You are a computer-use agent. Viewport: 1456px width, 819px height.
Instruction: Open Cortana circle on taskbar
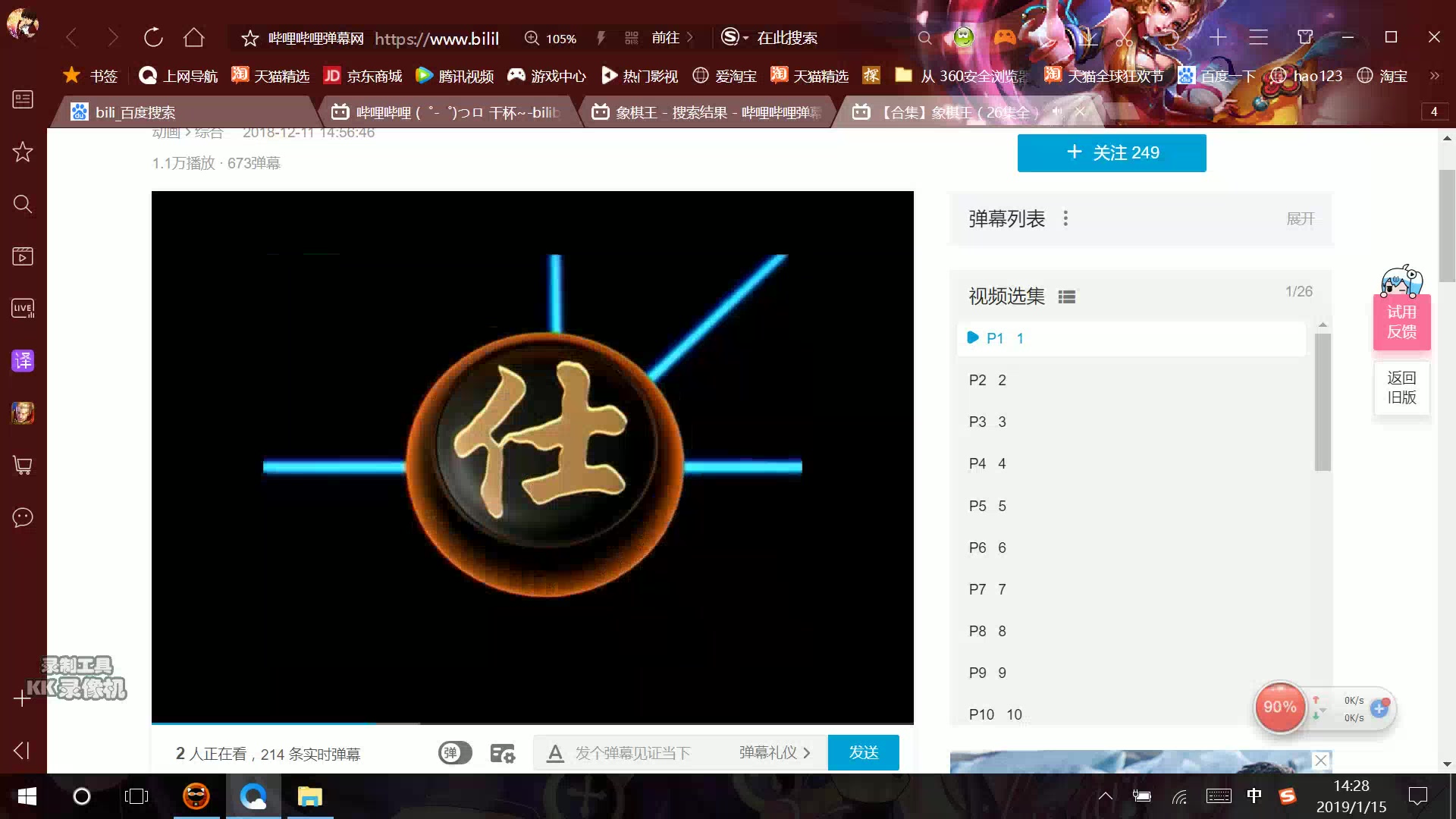click(81, 796)
